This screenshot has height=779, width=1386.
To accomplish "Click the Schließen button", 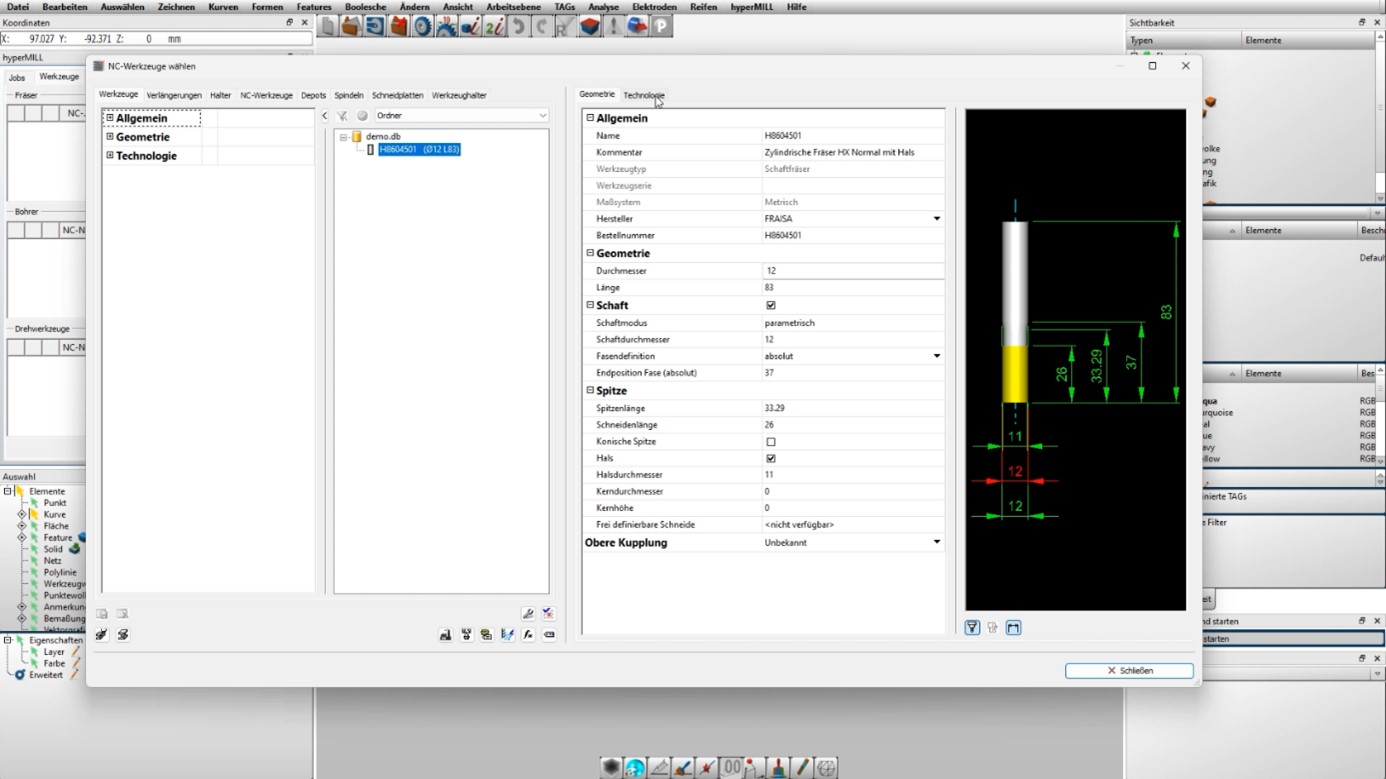I will click(1129, 671).
